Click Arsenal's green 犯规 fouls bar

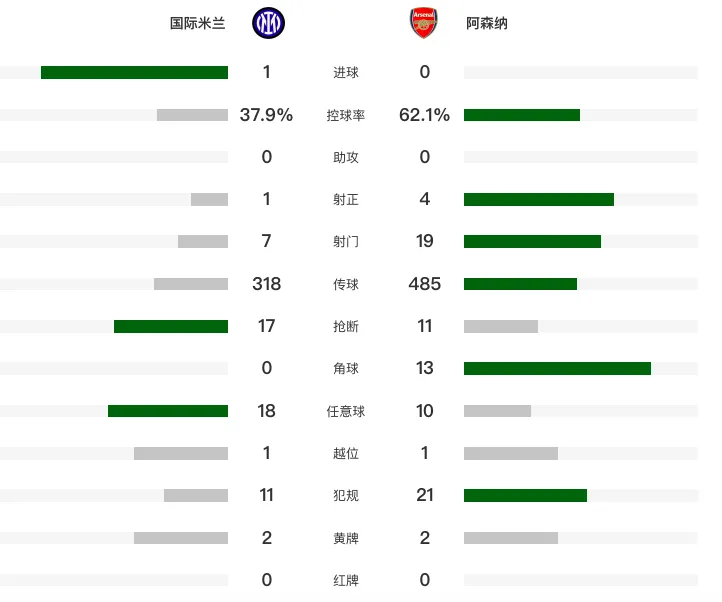(x=525, y=496)
